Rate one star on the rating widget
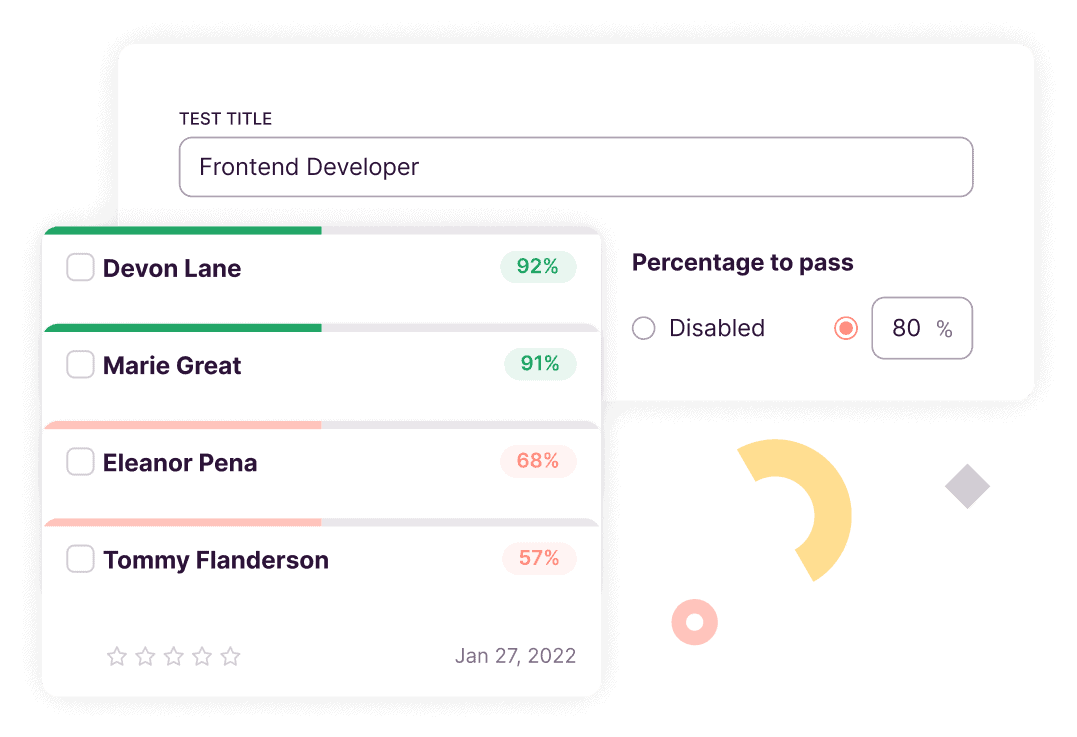The image size is (1077, 737). (x=116, y=657)
